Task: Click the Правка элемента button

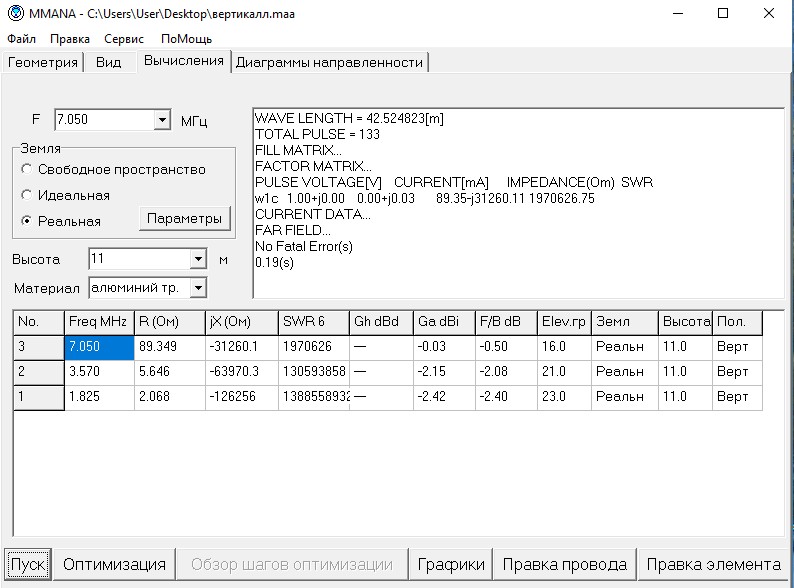Action: [x=713, y=564]
